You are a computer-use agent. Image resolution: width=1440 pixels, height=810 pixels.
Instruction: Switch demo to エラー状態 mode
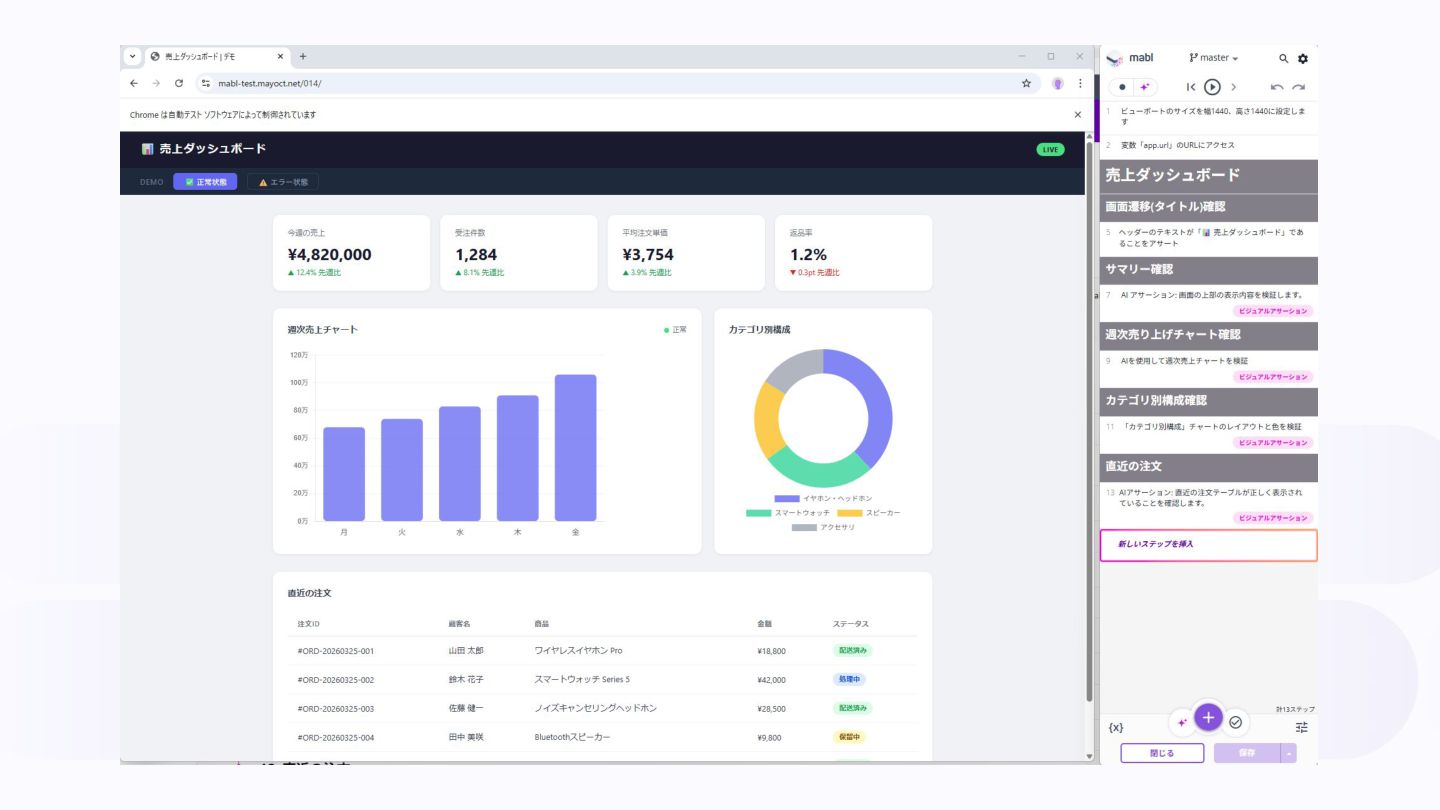click(283, 182)
